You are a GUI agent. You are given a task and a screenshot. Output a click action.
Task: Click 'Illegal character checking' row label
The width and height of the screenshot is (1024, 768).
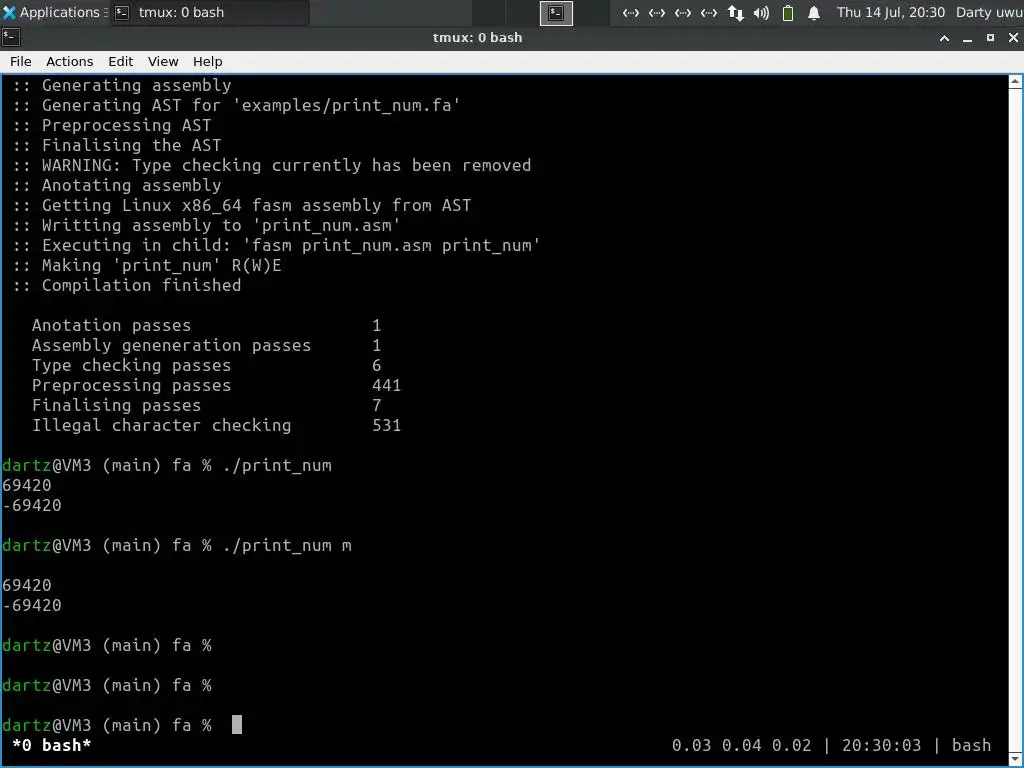(161, 425)
